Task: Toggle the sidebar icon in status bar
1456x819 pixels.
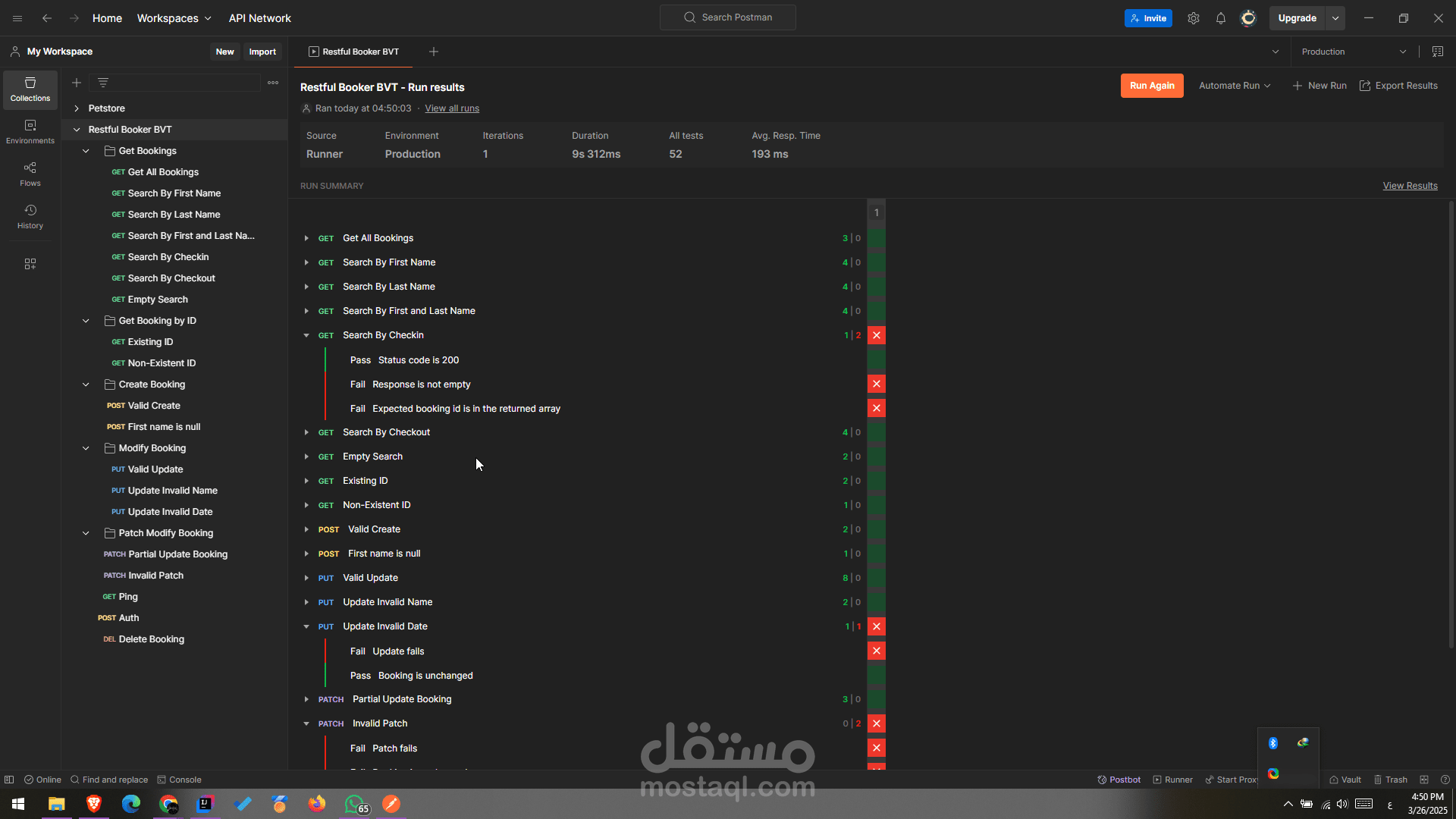Action: coord(9,780)
